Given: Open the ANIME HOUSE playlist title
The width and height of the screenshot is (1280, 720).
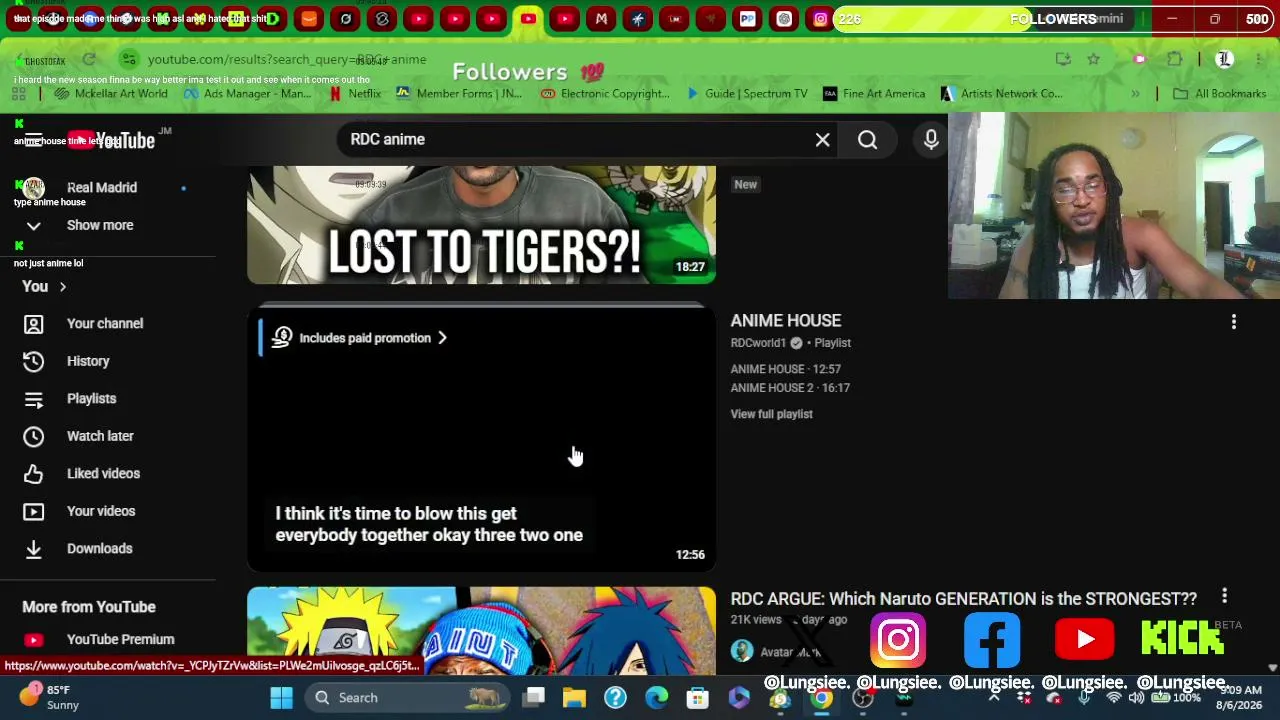Looking at the screenshot, I should [786, 321].
